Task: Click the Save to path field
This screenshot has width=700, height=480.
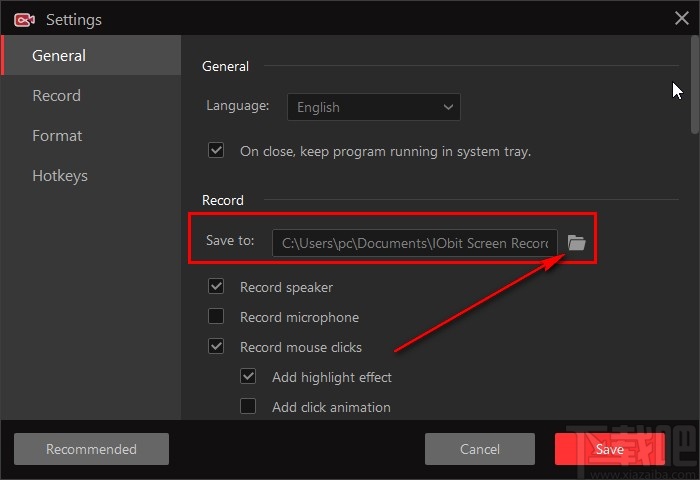Action: click(x=415, y=242)
